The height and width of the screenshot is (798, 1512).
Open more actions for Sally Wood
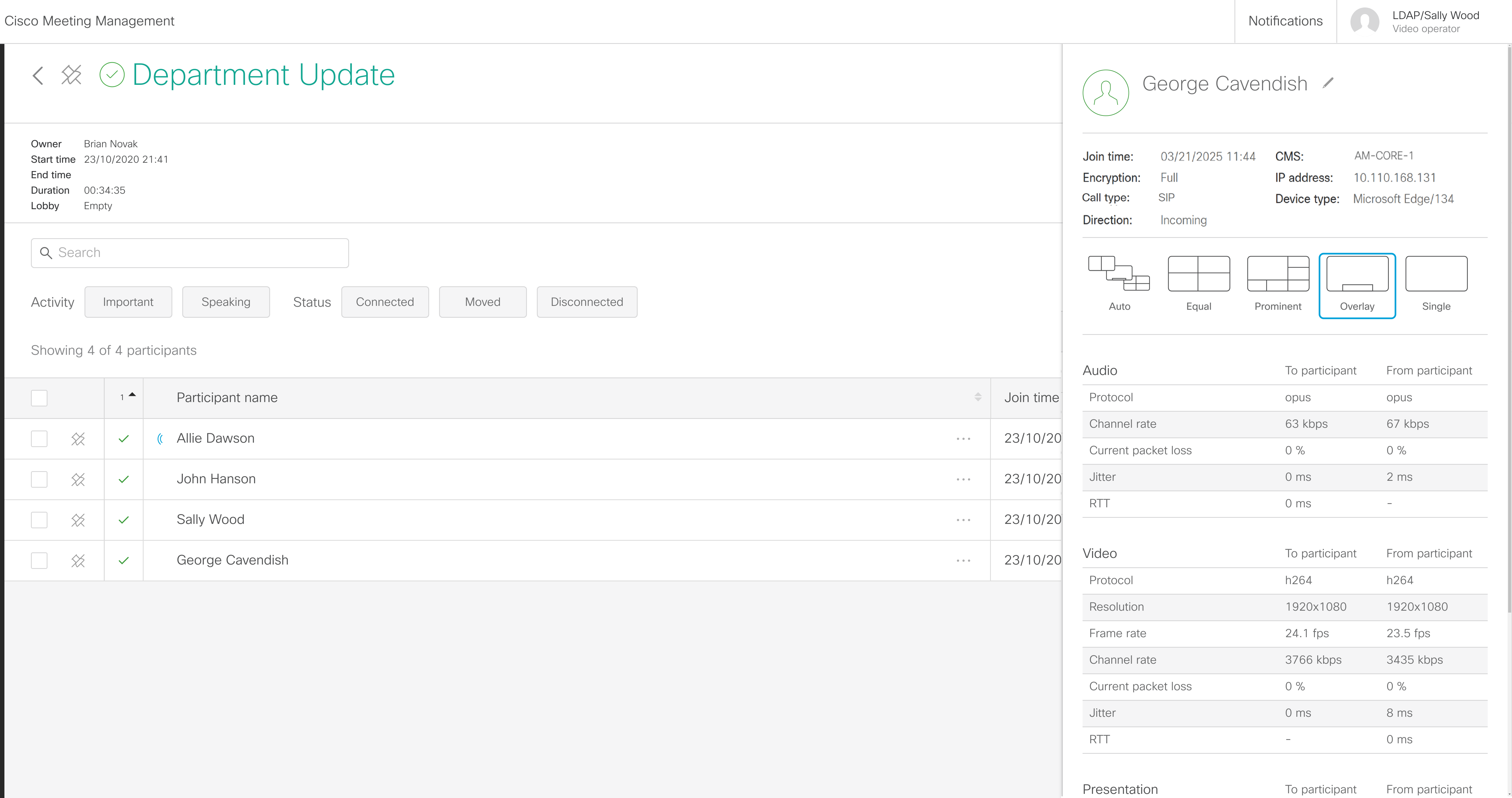tap(963, 520)
